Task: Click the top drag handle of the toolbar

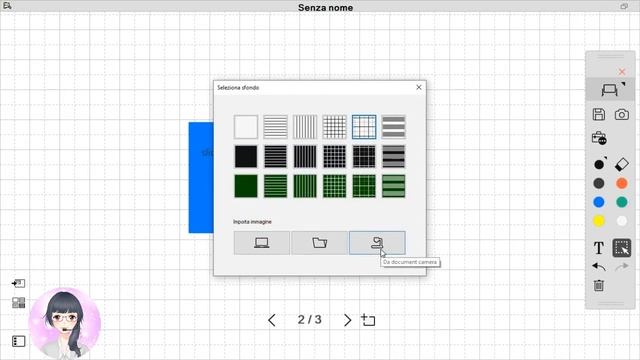Action: [x=610, y=56]
